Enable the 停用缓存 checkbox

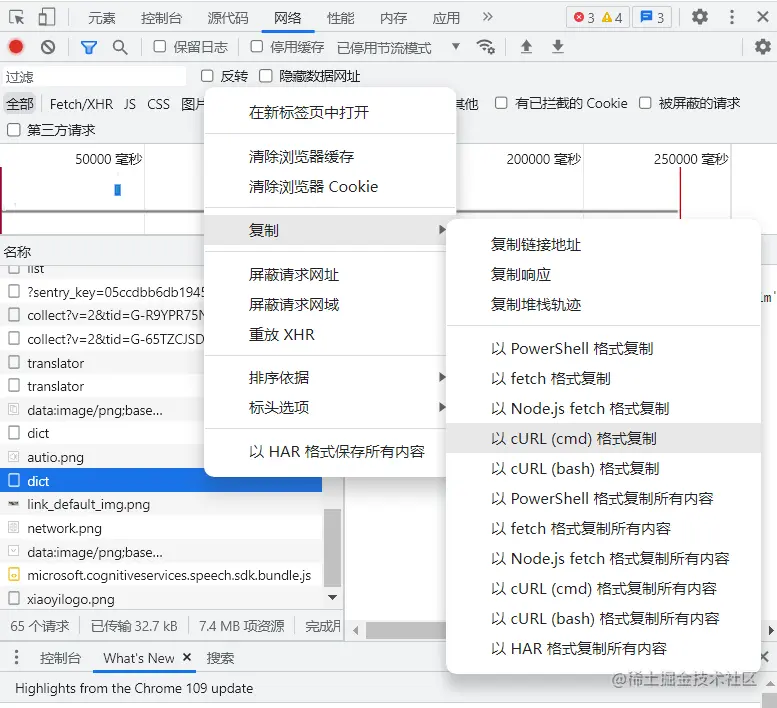257,46
